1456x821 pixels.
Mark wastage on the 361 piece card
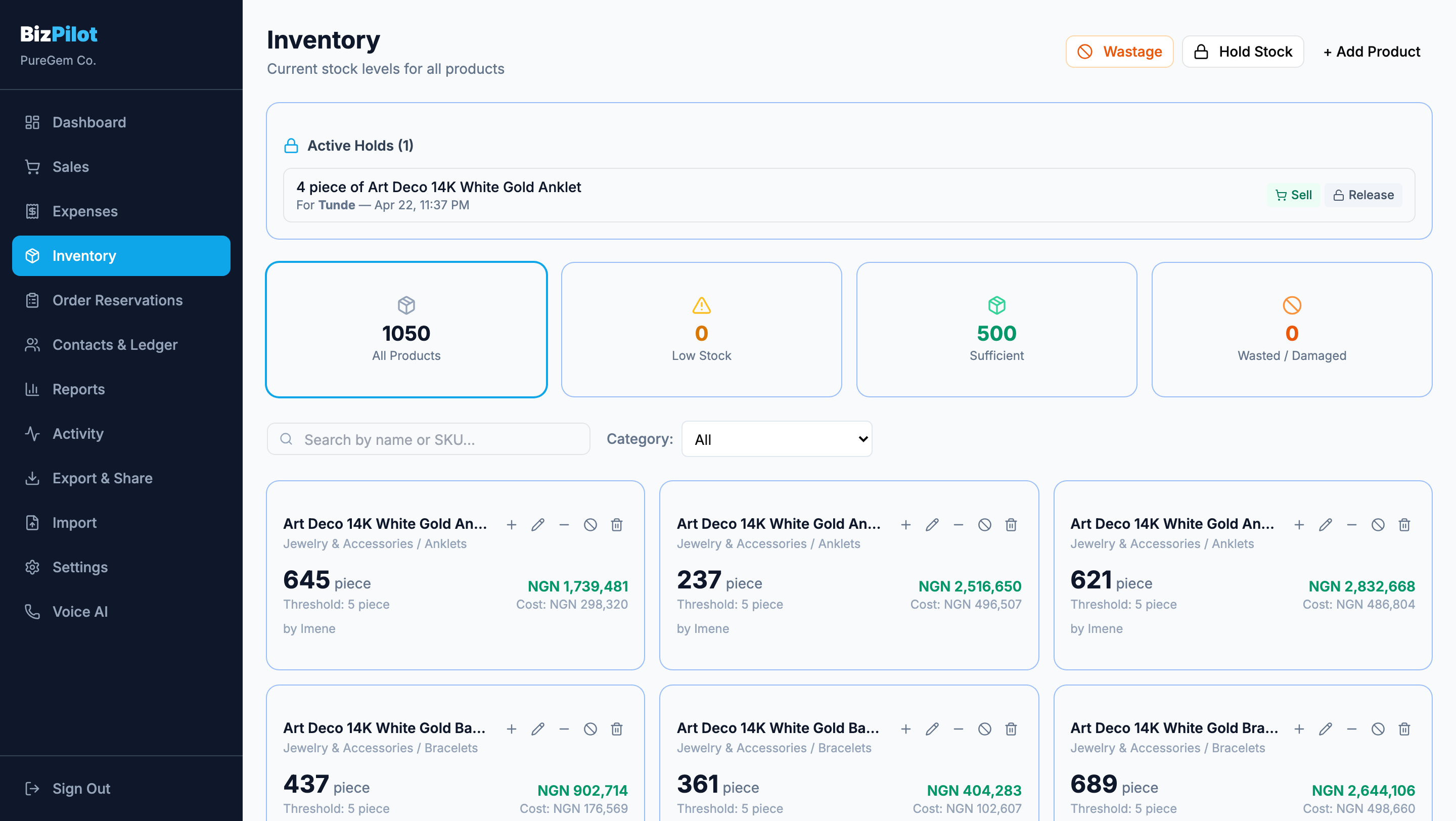[x=985, y=729]
